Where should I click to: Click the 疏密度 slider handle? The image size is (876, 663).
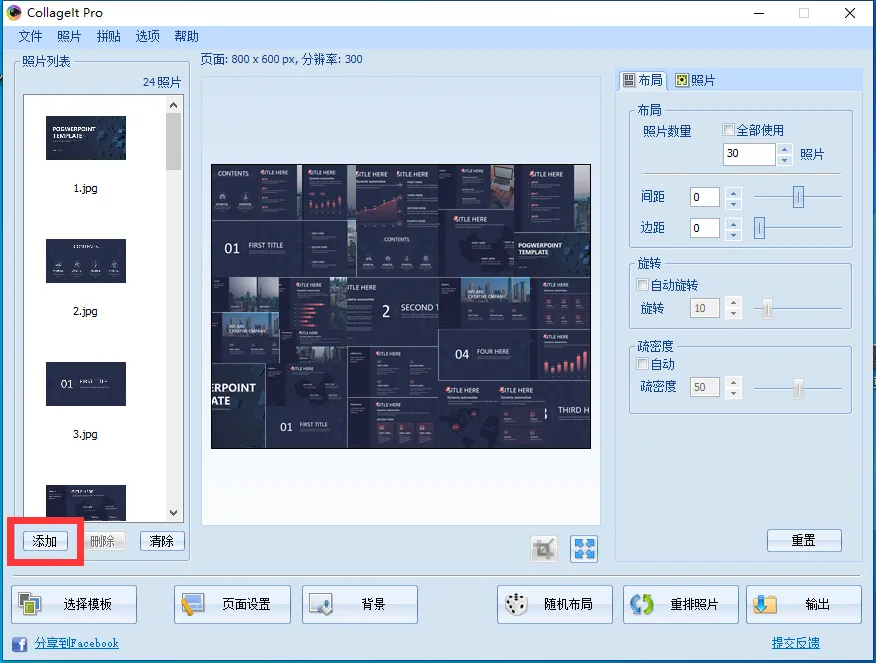[798, 388]
